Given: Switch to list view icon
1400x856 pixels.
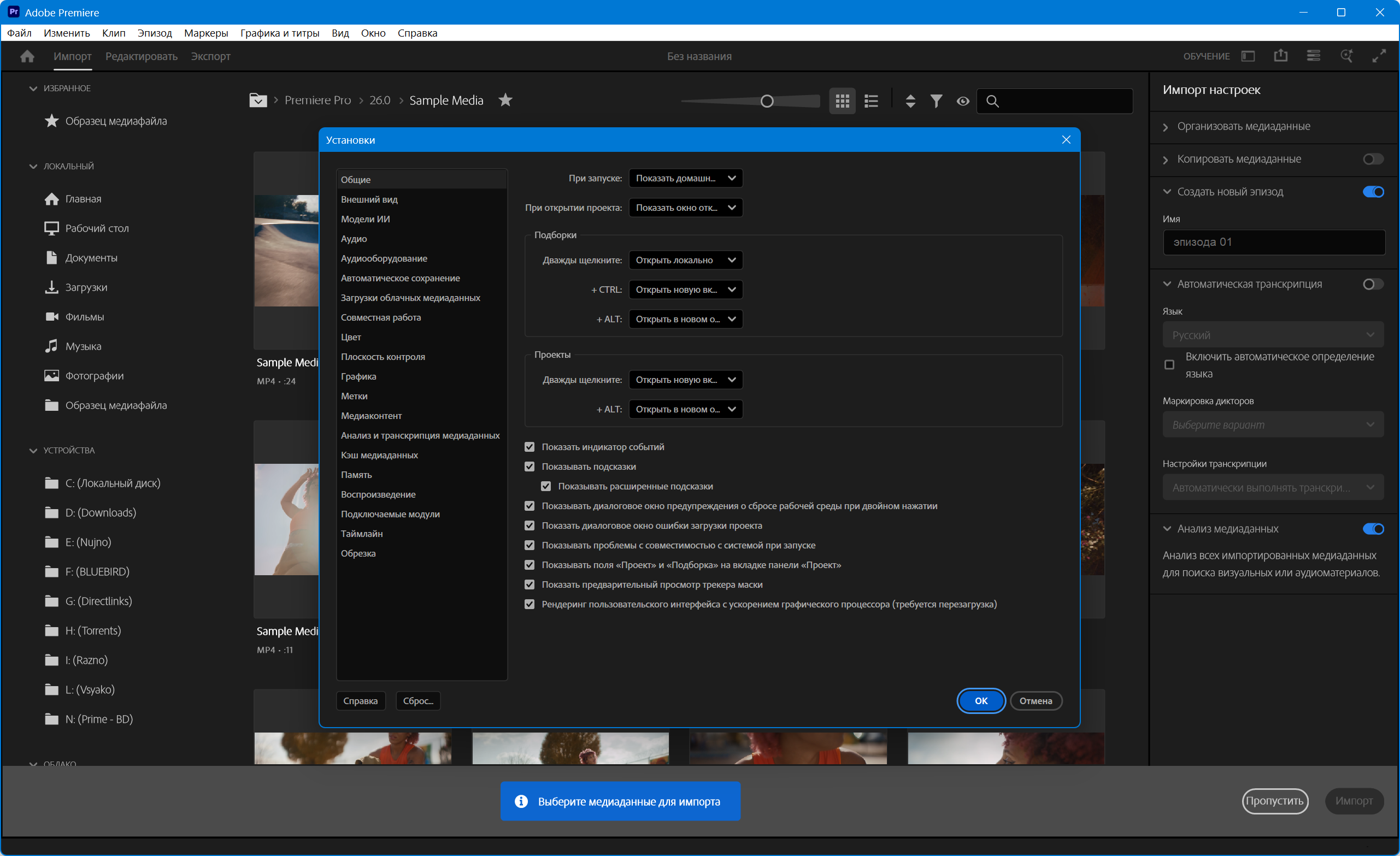Looking at the screenshot, I should click(x=871, y=101).
